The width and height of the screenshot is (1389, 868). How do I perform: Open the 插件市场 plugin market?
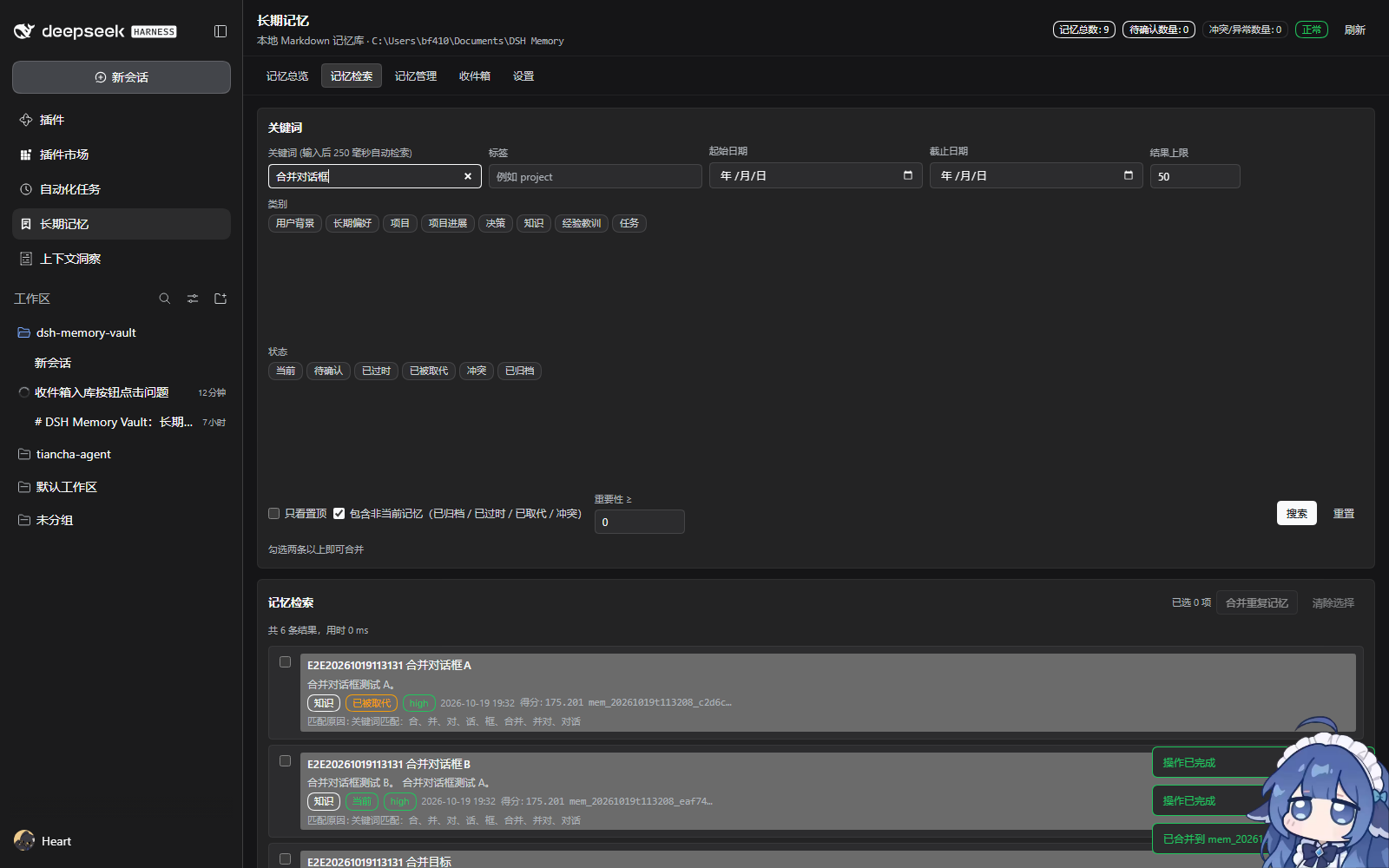coord(122,155)
